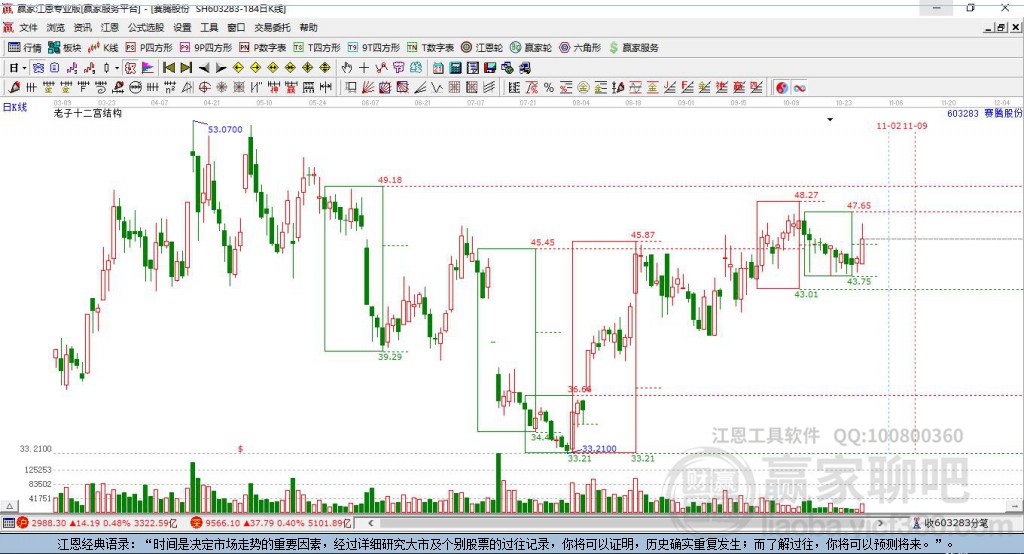The width and height of the screenshot is (1024, 554).
Task: Click the 日K线 label
Action: click(x=15, y=107)
